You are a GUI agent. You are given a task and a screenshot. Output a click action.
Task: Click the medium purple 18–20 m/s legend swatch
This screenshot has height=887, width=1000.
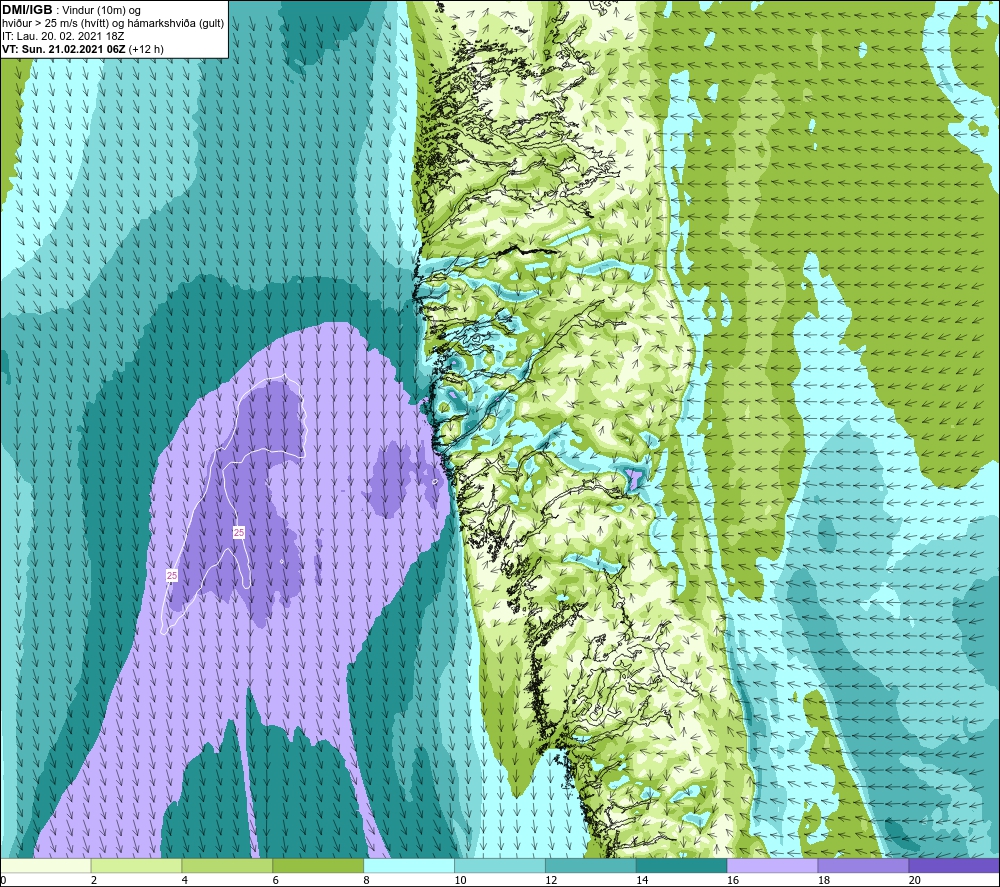pos(864,866)
